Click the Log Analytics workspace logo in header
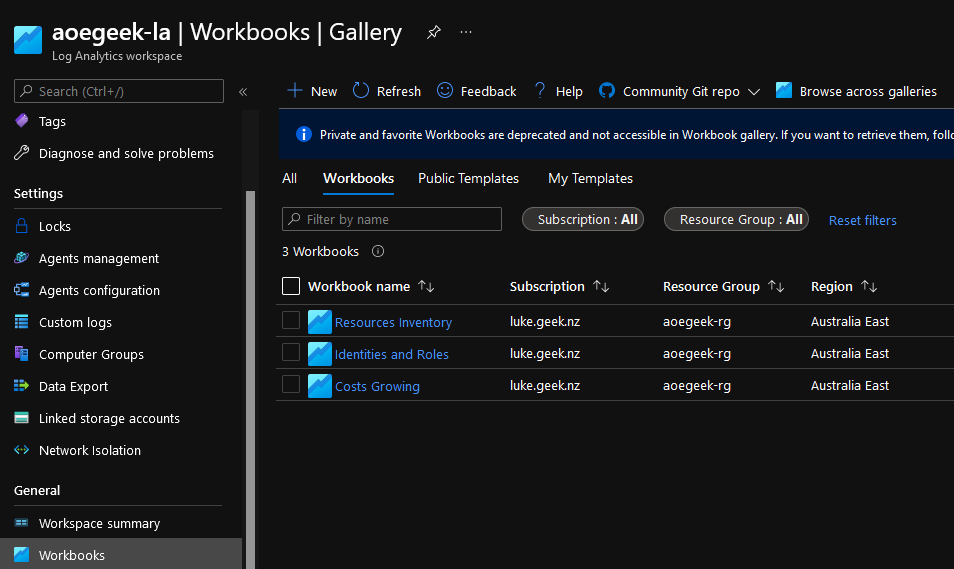The width and height of the screenshot is (954, 569). [28, 40]
